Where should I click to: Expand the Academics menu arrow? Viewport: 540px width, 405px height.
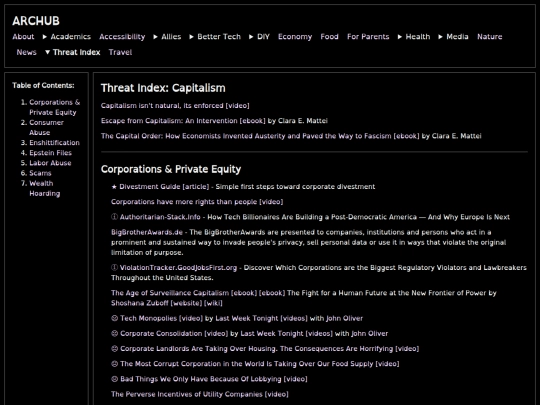point(45,37)
